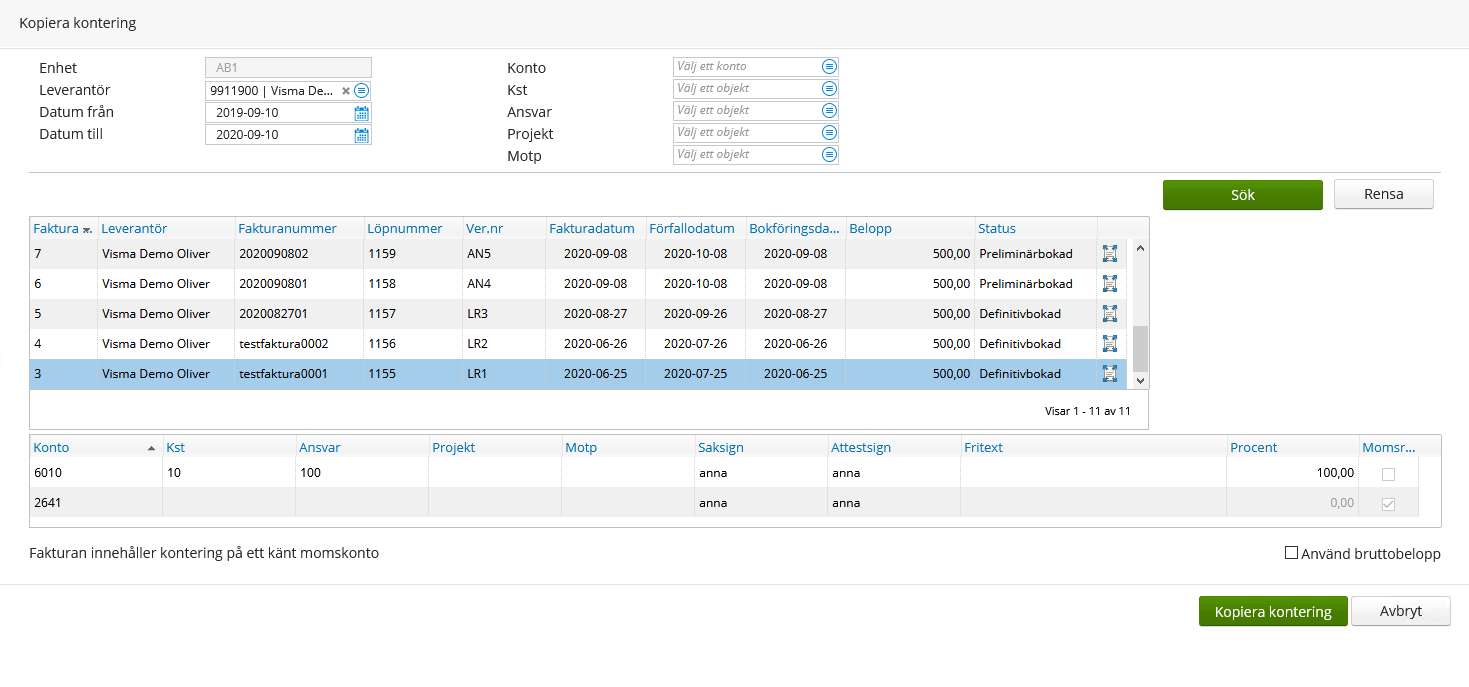The height and width of the screenshot is (687, 1469).
Task: Open the Konto lookup selector icon
Action: [828, 66]
